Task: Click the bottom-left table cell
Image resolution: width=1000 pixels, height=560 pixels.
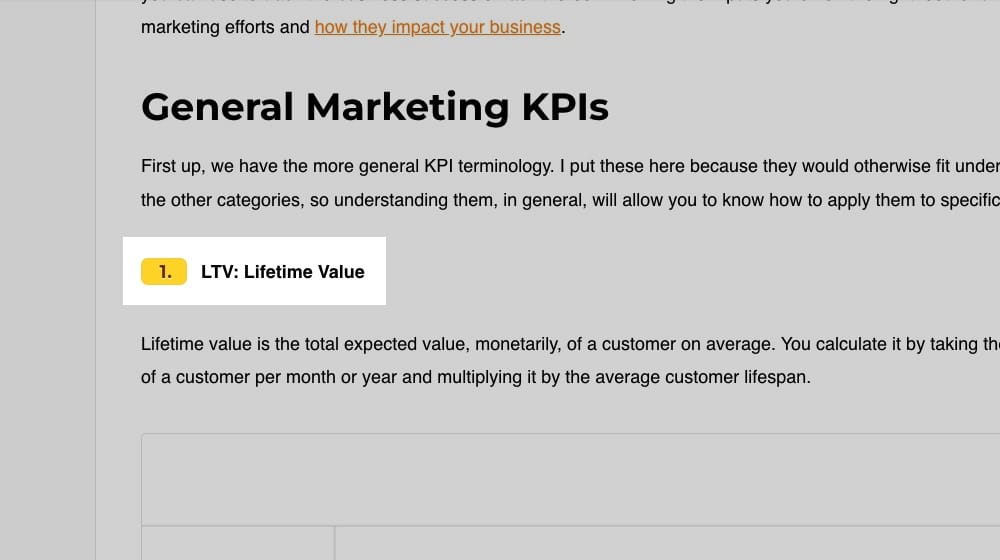Action: (x=237, y=543)
